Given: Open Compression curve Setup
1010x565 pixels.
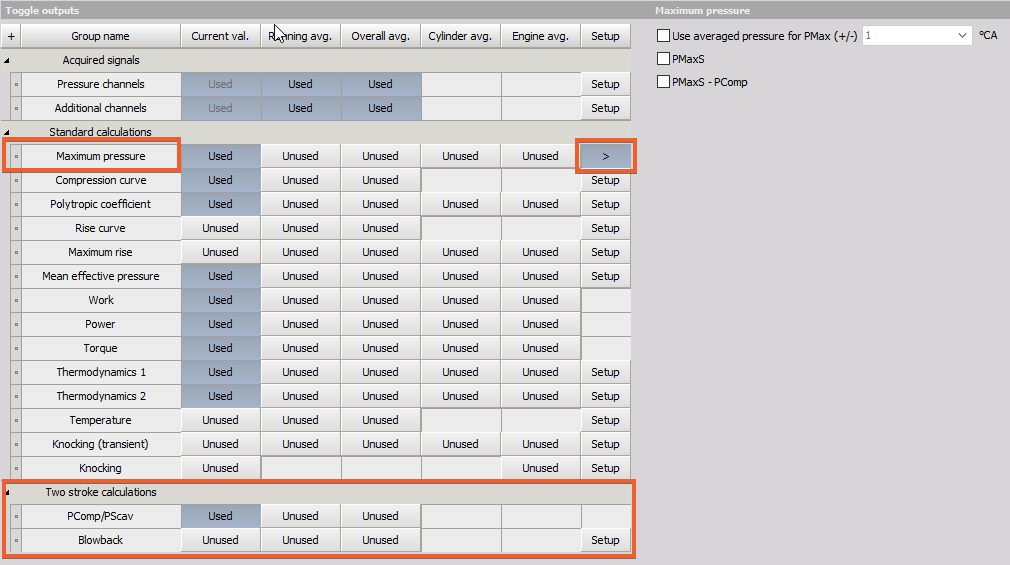Looking at the screenshot, I should 605,180.
